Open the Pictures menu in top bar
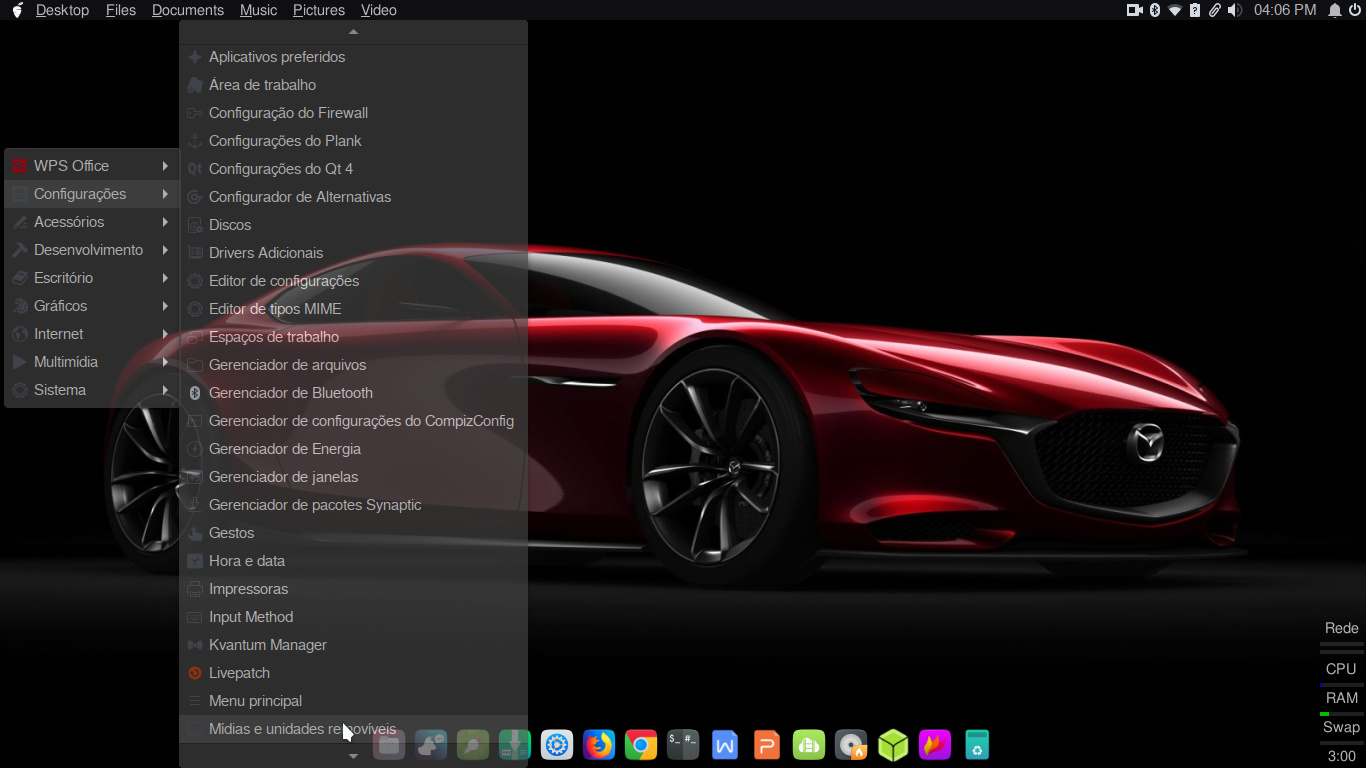Image resolution: width=1366 pixels, height=768 pixels. click(319, 10)
